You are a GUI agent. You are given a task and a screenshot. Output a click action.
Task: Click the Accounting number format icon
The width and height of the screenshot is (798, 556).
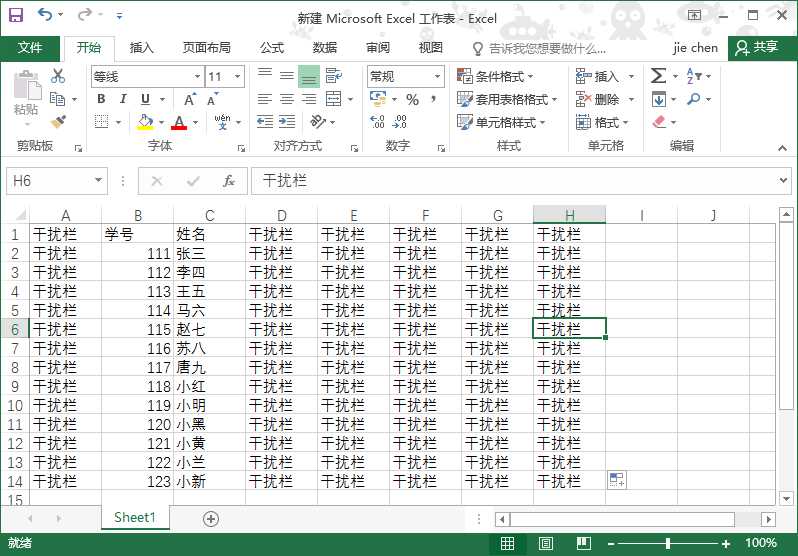378,99
